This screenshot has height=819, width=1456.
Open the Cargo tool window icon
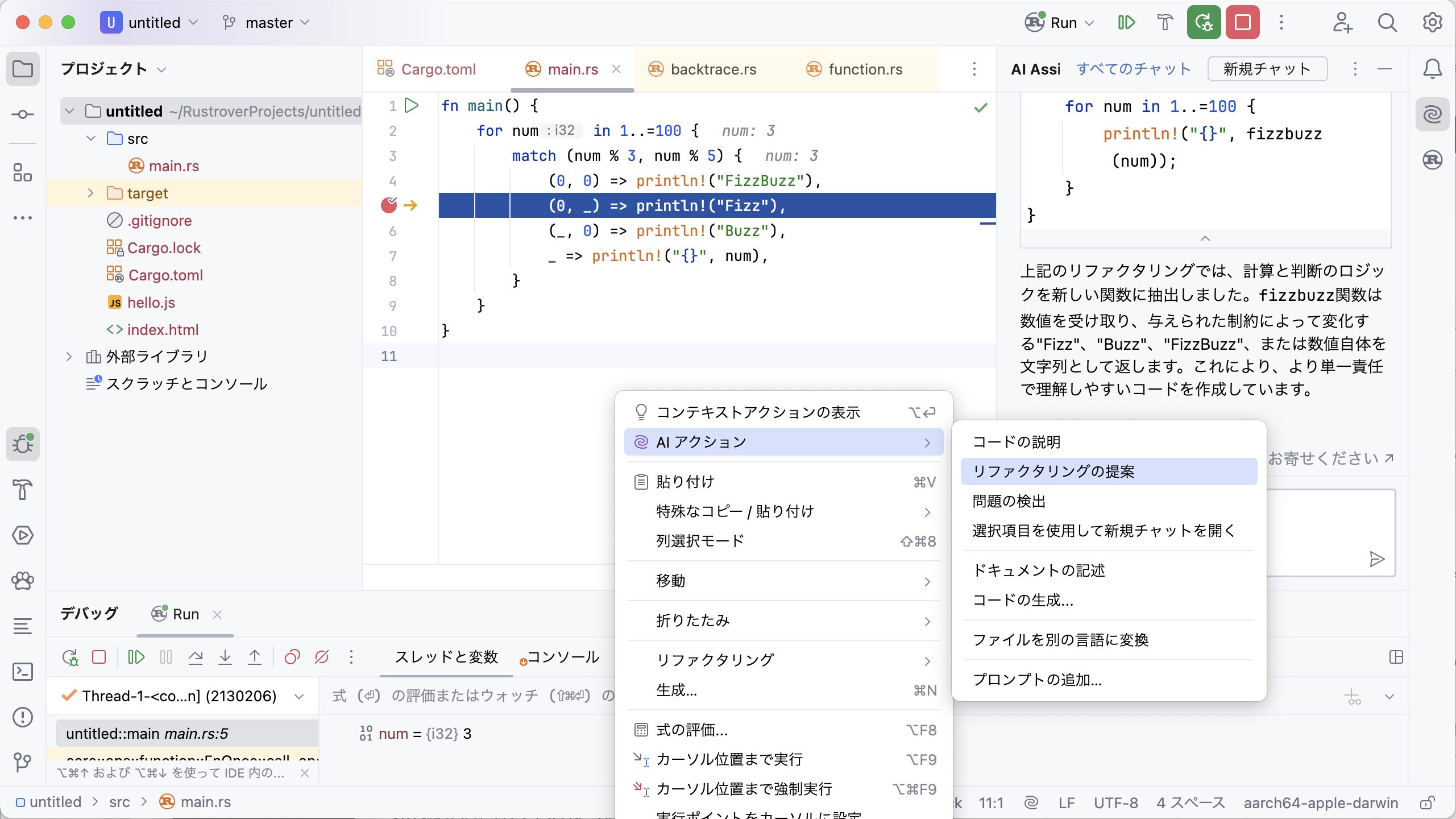point(1432,160)
